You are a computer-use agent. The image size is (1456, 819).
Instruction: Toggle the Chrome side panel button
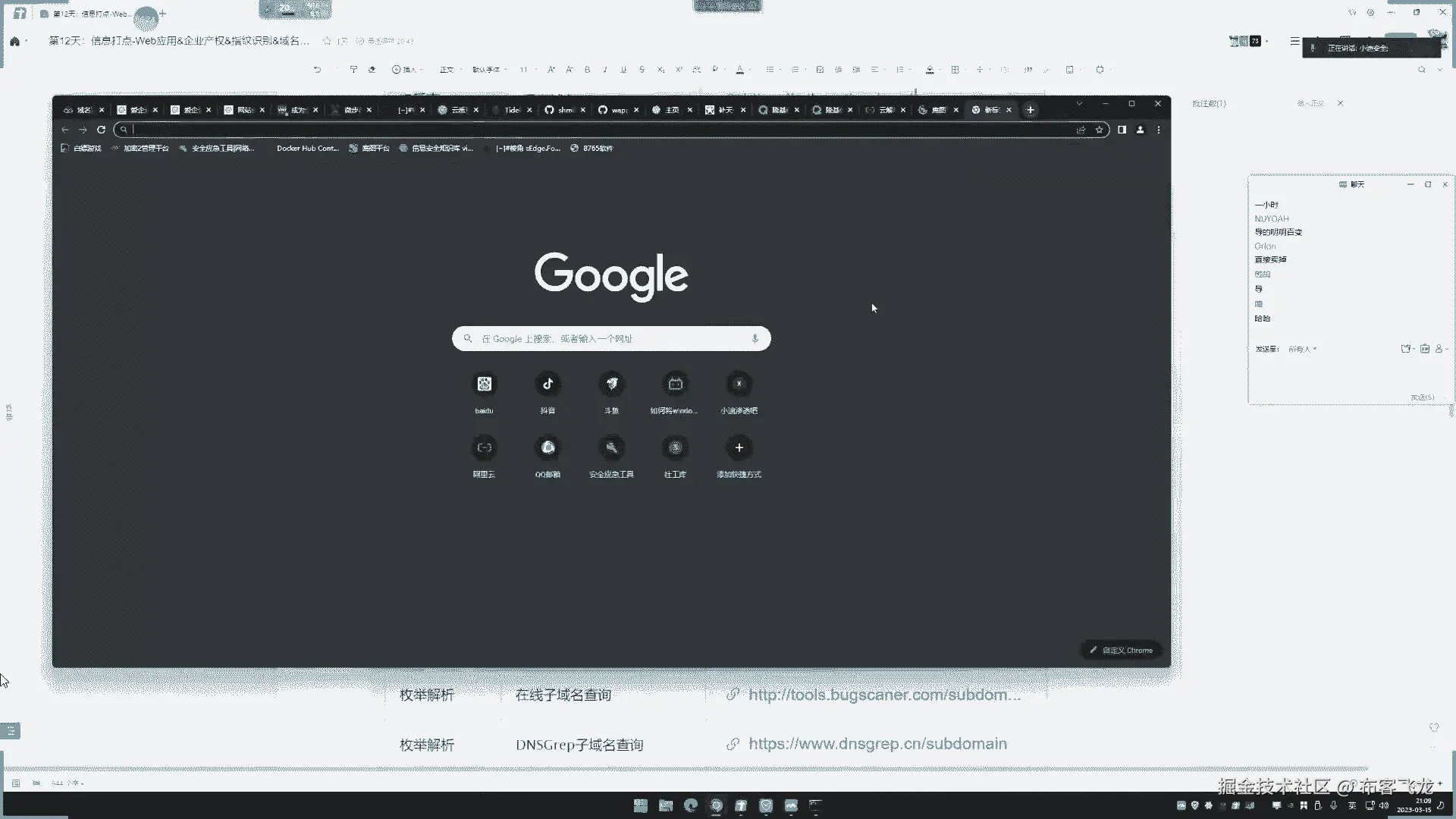pyautogui.click(x=1122, y=130)
